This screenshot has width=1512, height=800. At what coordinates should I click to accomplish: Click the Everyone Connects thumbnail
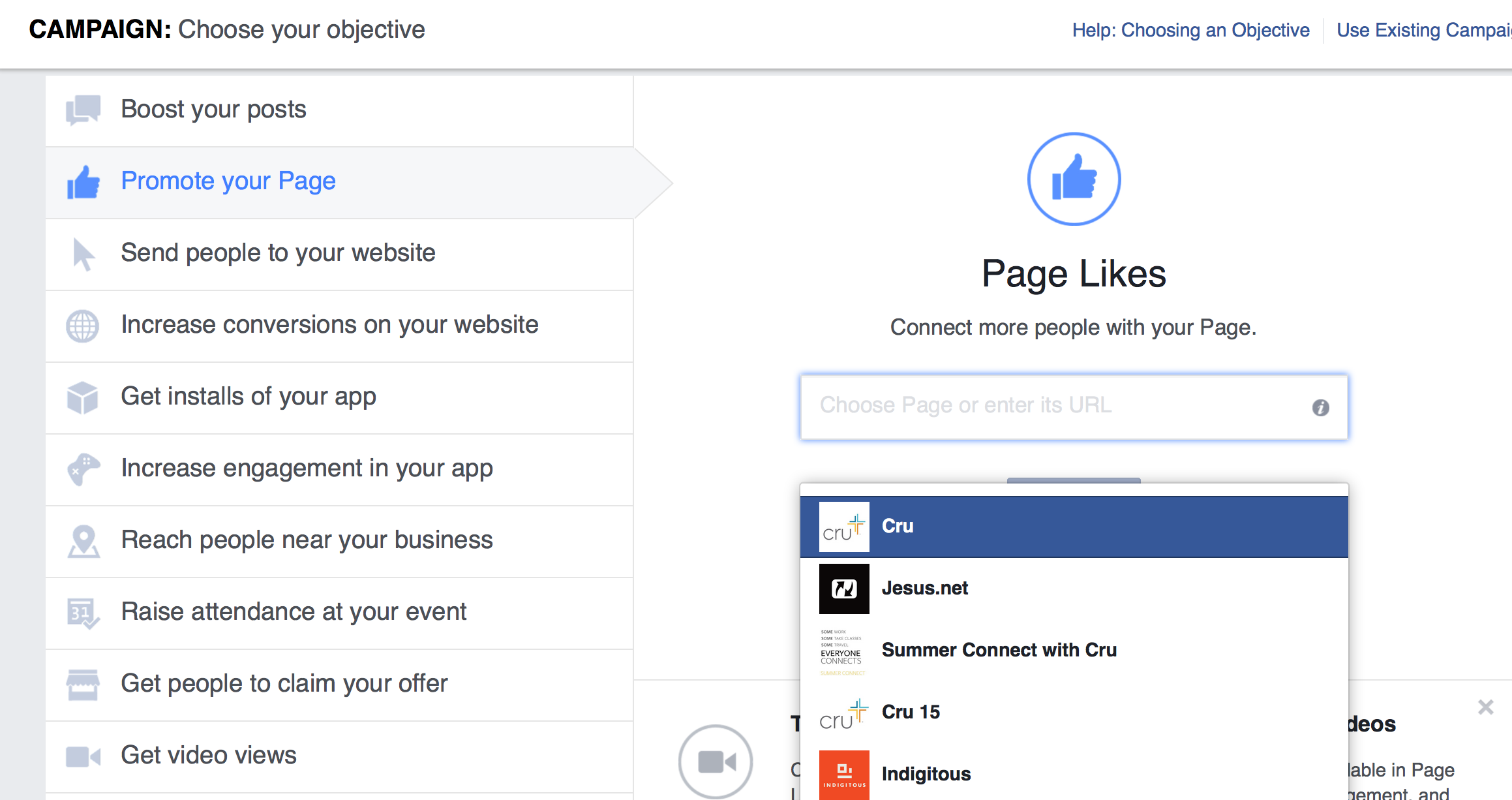(844, 651)
